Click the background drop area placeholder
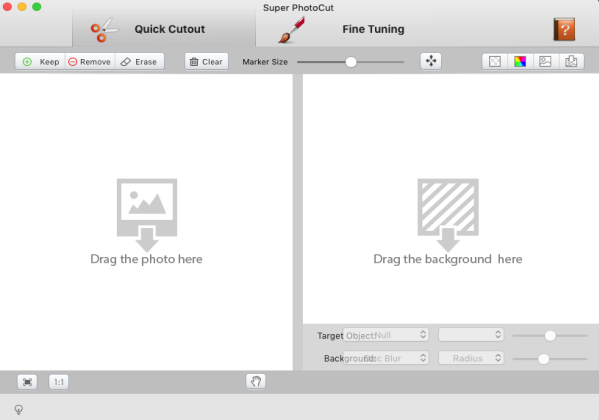This screenshot has width=599, height=420. (448, 215)
